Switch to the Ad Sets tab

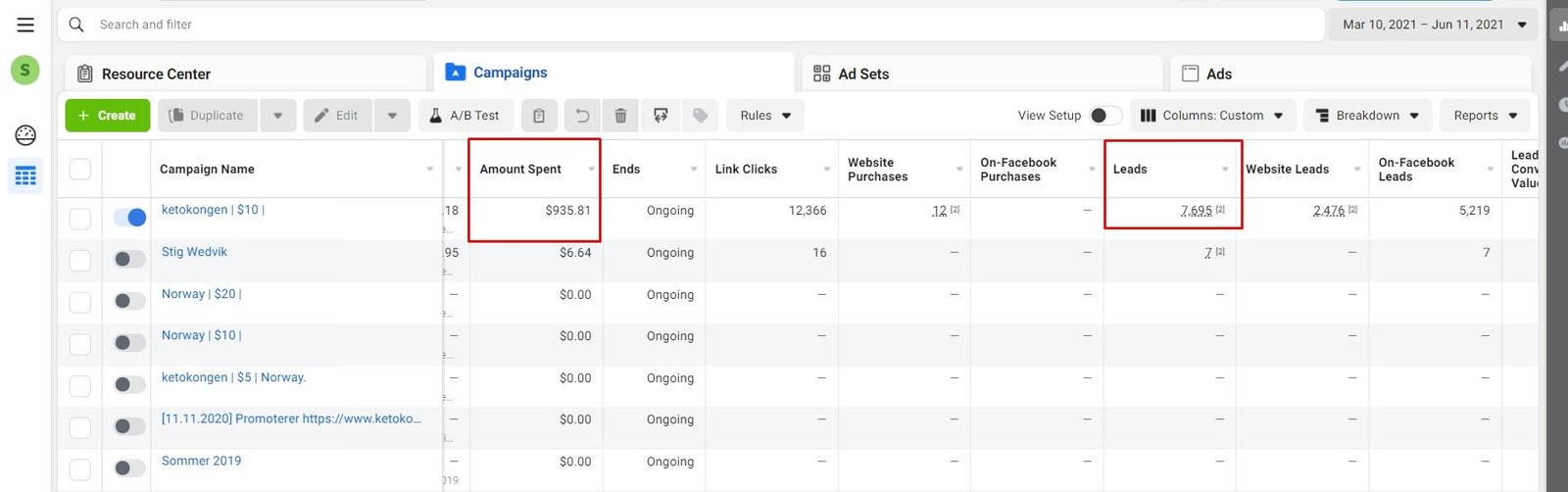click(862, 74)
